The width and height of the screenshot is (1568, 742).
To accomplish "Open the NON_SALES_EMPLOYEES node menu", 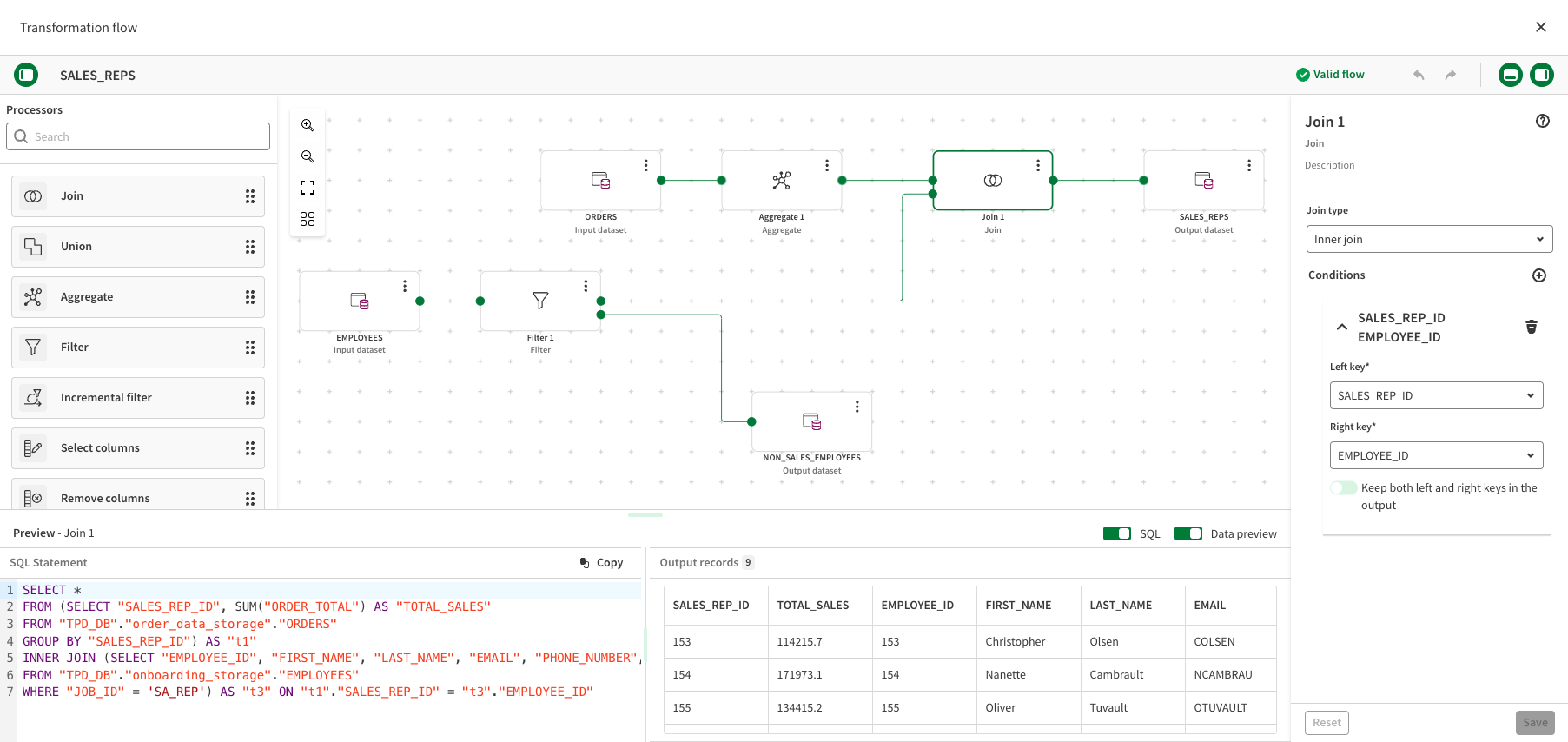I will coord(857,407).
